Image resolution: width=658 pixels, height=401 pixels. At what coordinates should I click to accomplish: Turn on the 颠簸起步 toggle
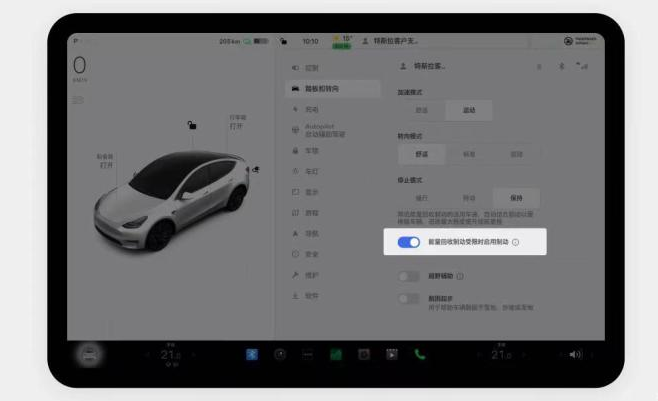click(x=408, y=298)
